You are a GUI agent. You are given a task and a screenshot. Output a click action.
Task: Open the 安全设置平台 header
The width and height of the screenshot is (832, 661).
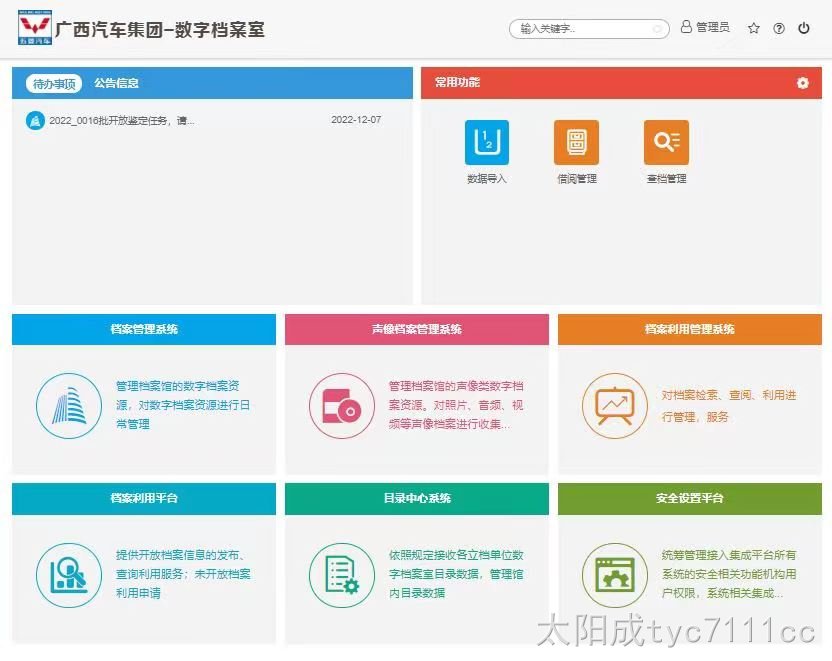[690, 499]
